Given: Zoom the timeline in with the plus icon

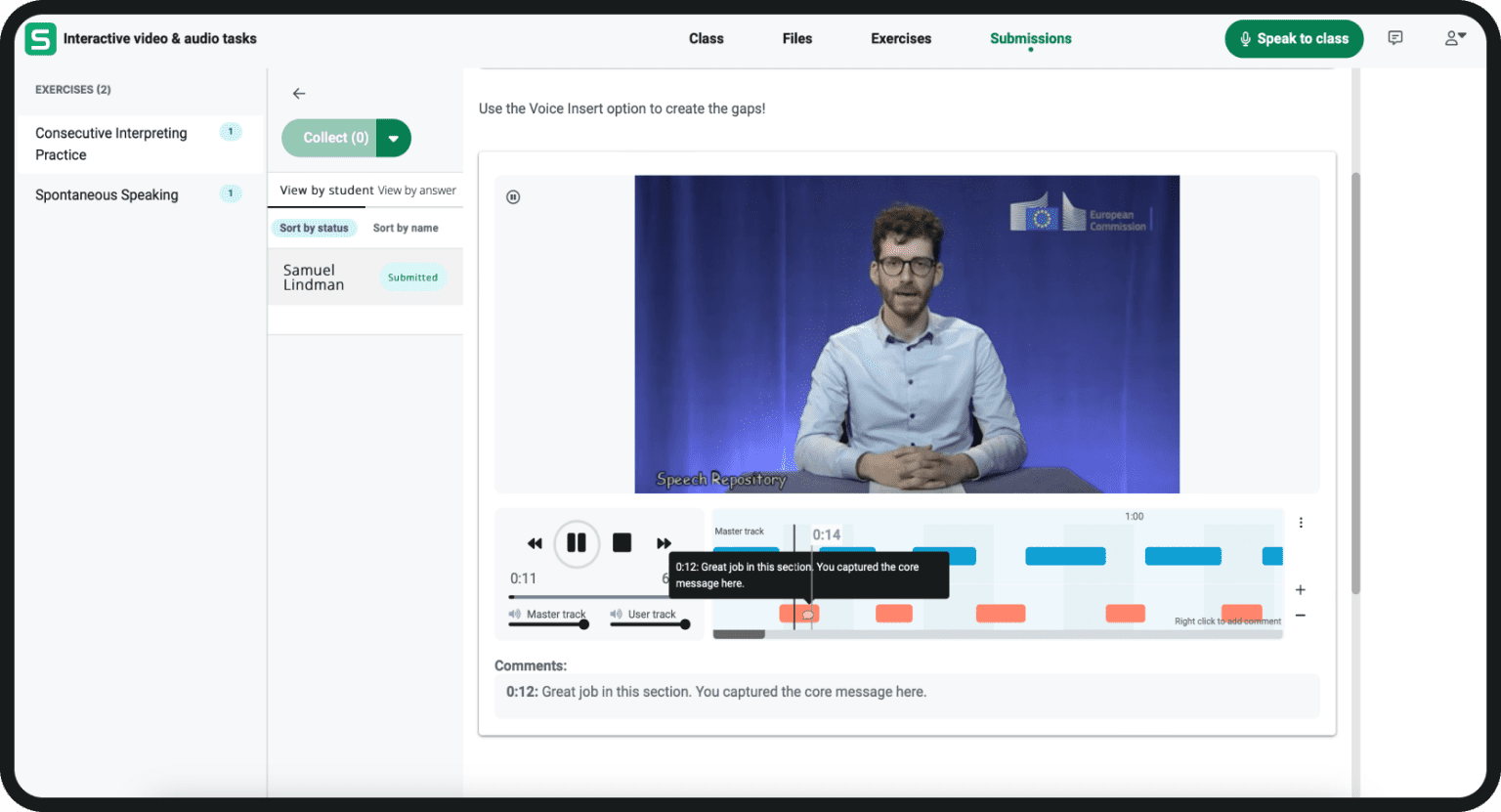Looking at the screenshot, I should (1300, 590).
